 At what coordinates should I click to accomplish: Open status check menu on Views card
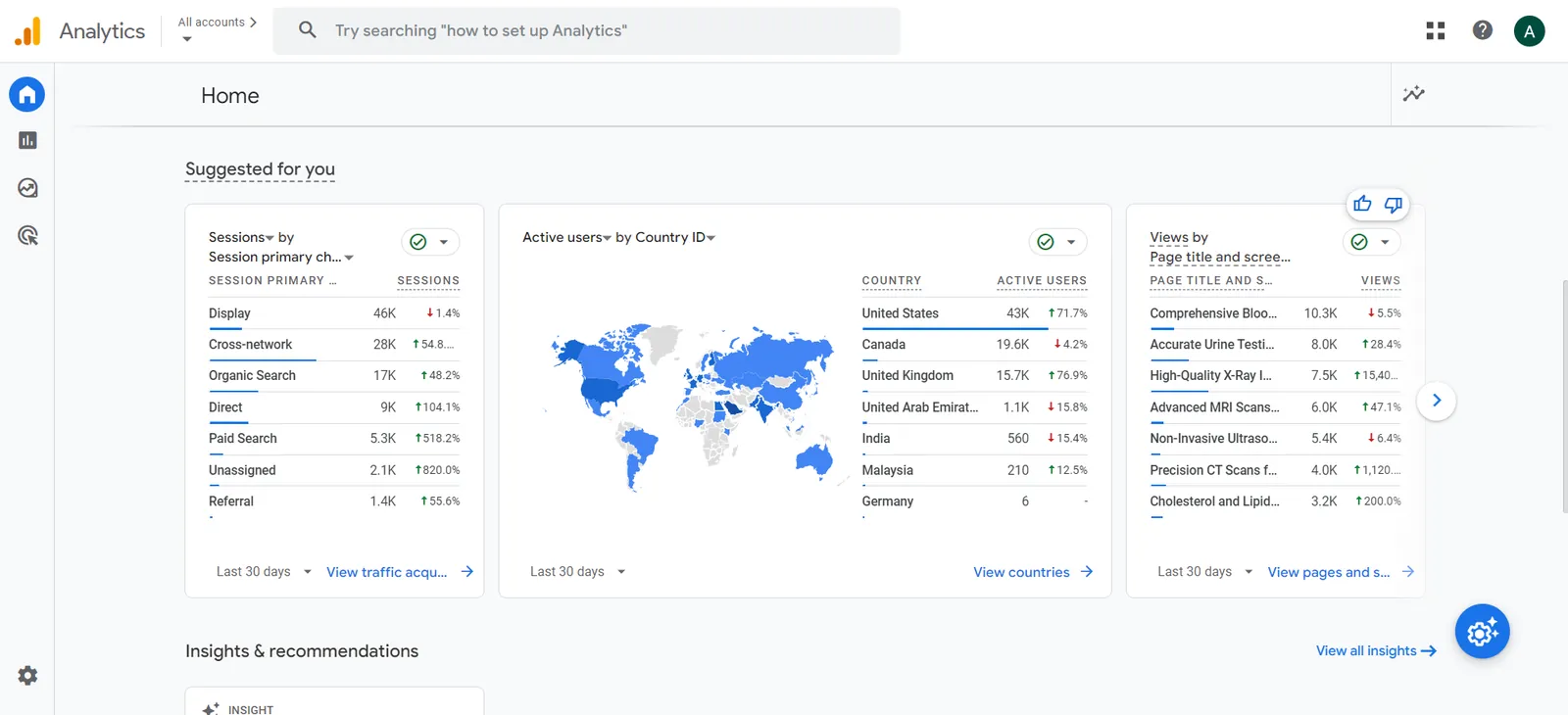click(1371, 242)
